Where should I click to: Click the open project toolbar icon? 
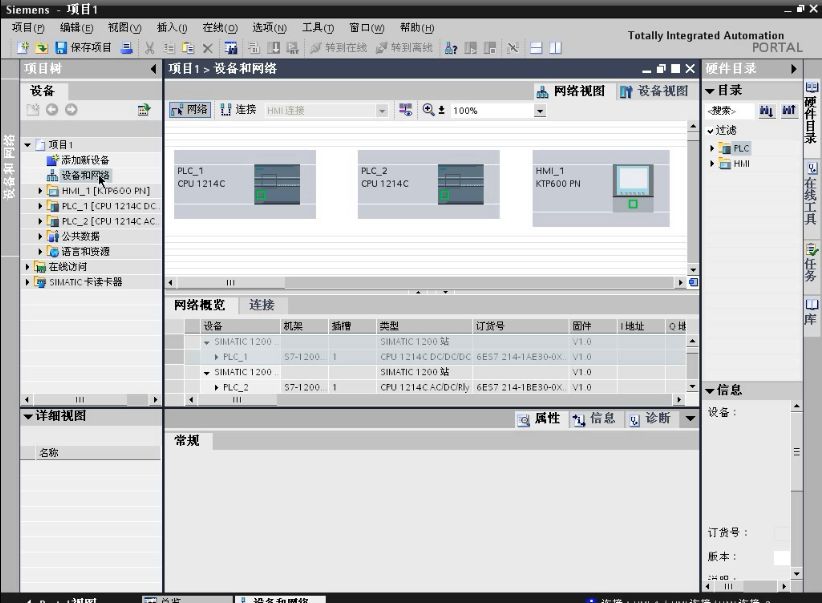pyautogui.click(x=41, y=48)
